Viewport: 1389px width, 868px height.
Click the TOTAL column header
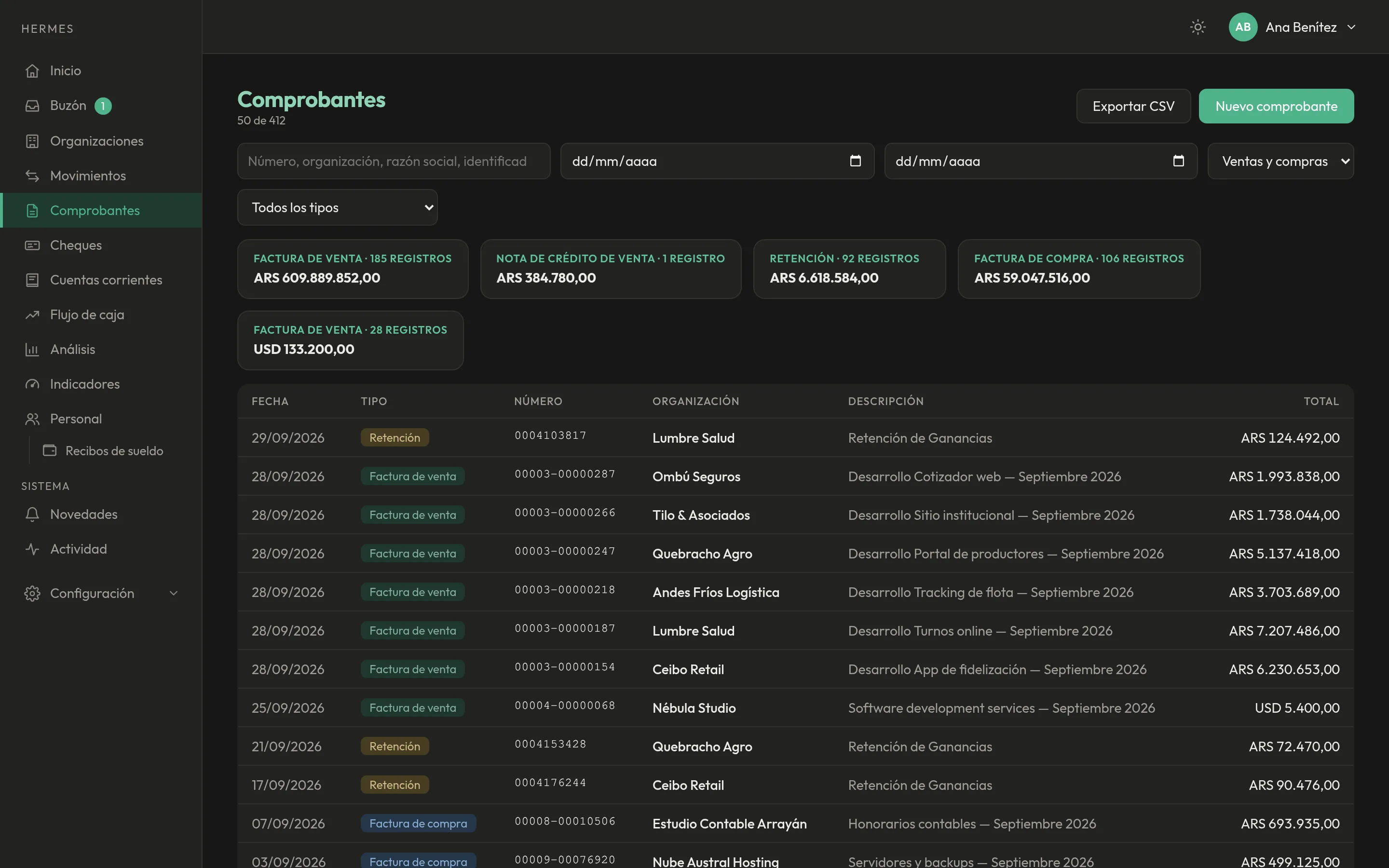(x=1321, y=401)
